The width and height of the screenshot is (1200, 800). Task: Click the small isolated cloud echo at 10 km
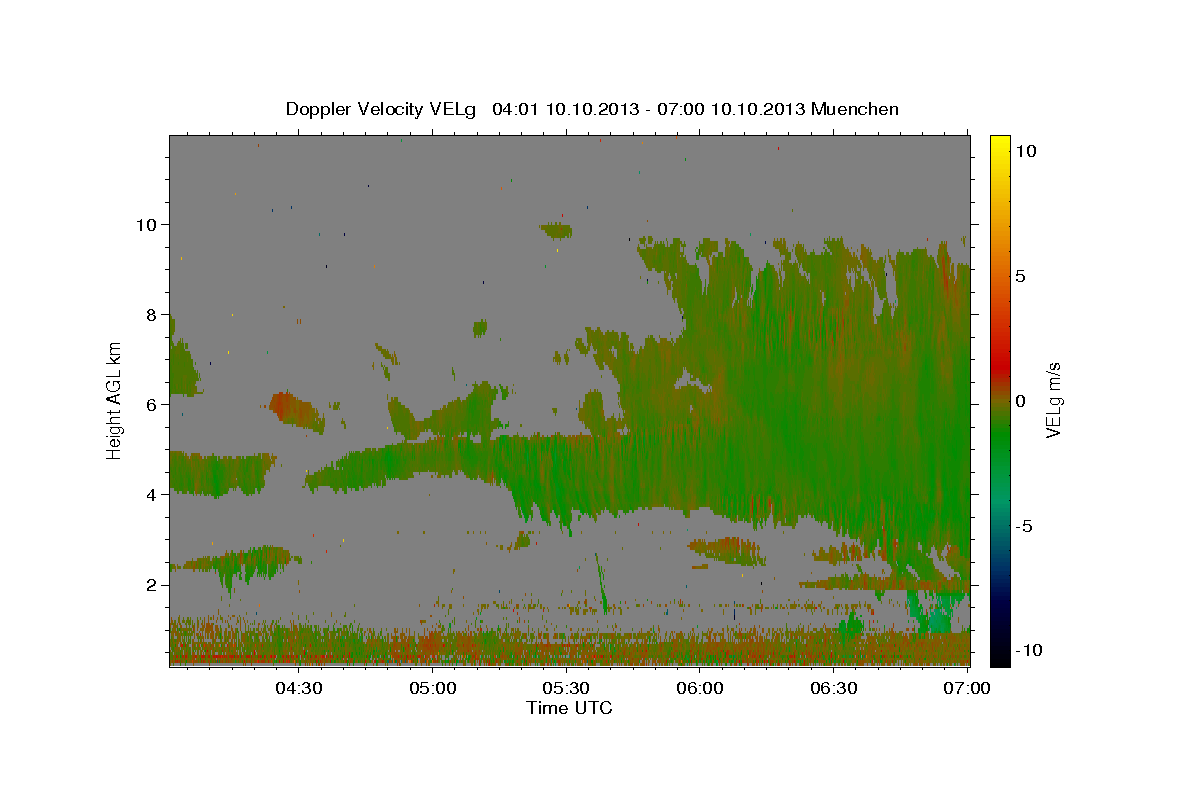tap(555, 230)
